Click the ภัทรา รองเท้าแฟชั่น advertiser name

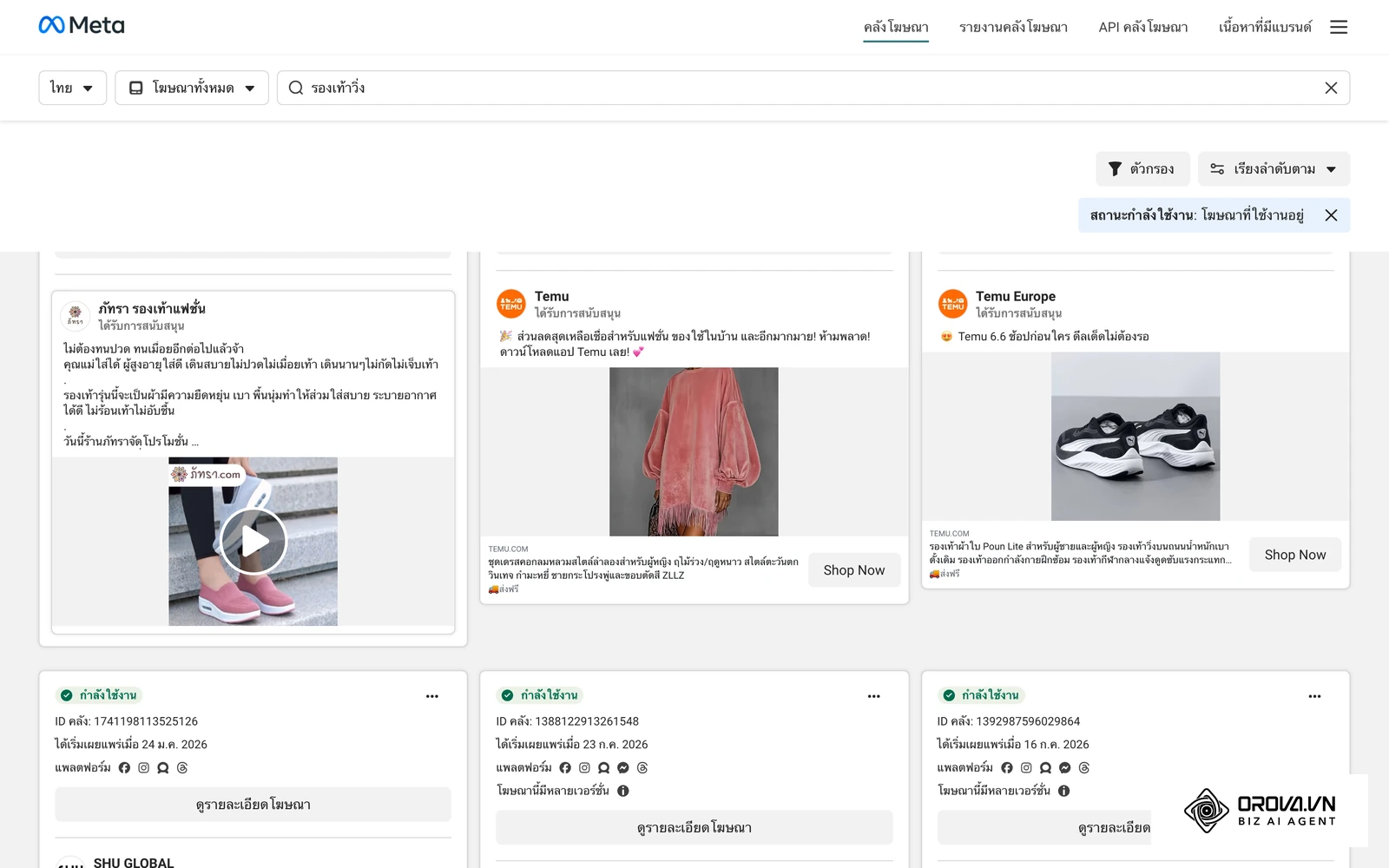coord(152,308)
